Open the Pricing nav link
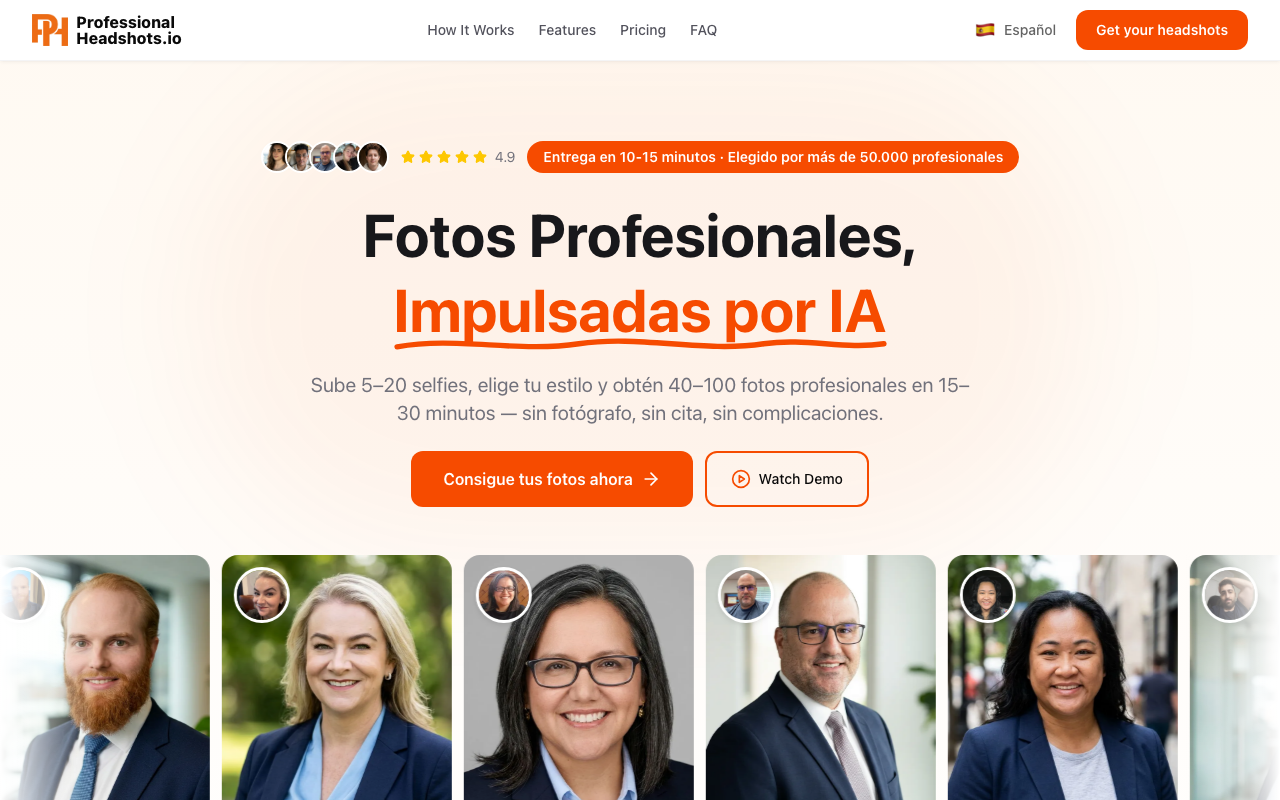The width and height of the screenshot is (1280, 800). pyautogui.click(x=643, y=30)
